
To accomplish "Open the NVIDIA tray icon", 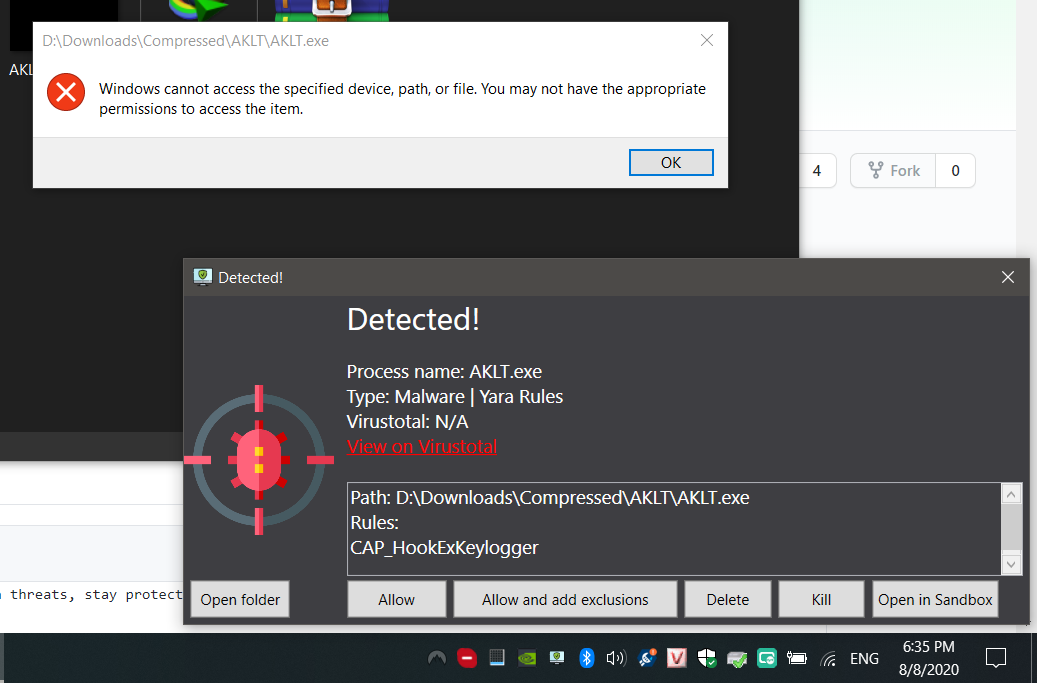I will (527, 658).
